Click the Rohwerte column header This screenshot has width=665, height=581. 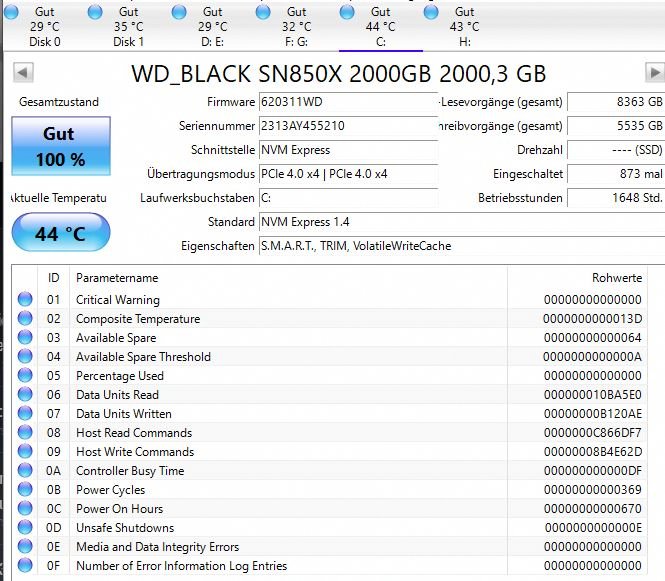point(577,278)
